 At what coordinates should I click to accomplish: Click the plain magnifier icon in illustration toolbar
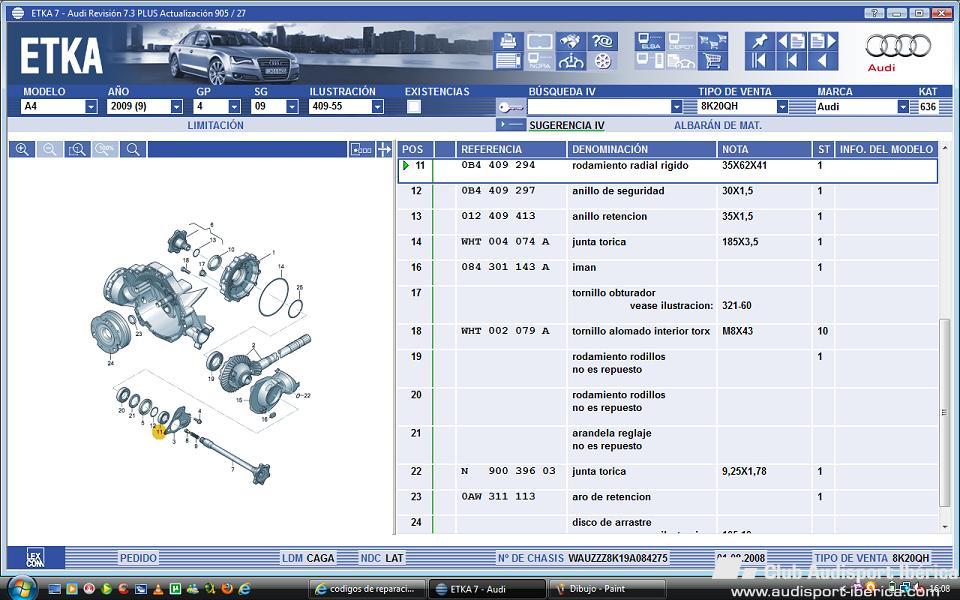click(133, 149)
